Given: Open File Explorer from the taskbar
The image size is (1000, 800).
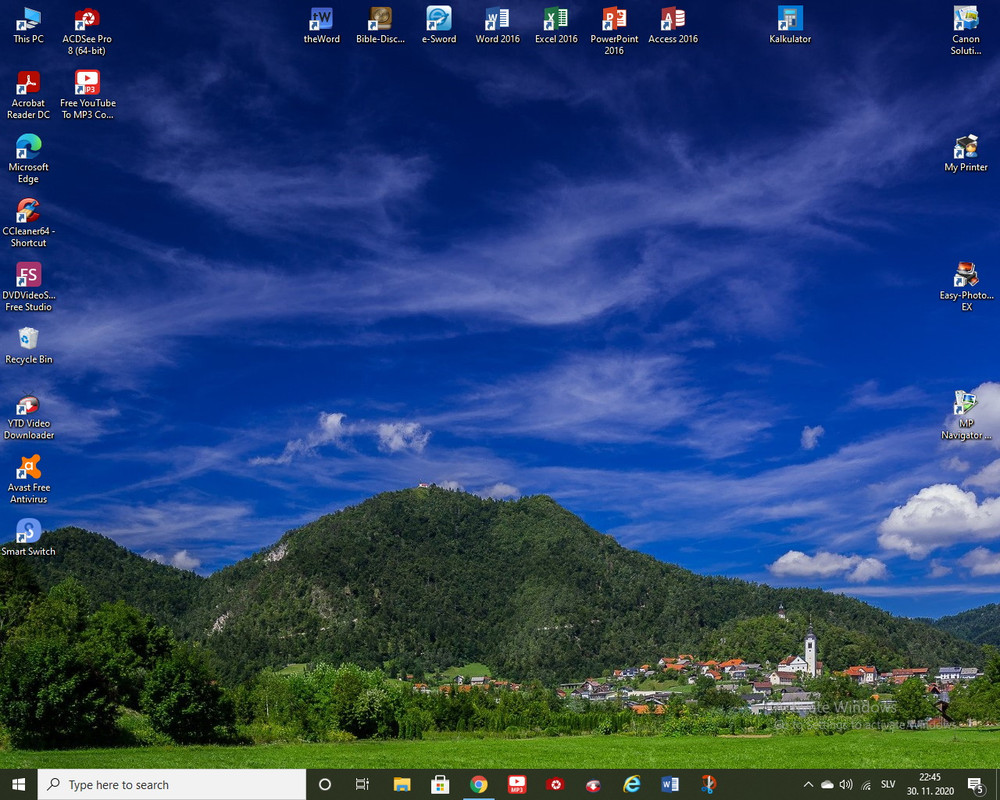Looking at the screenshot, I should tap(402, 784).
